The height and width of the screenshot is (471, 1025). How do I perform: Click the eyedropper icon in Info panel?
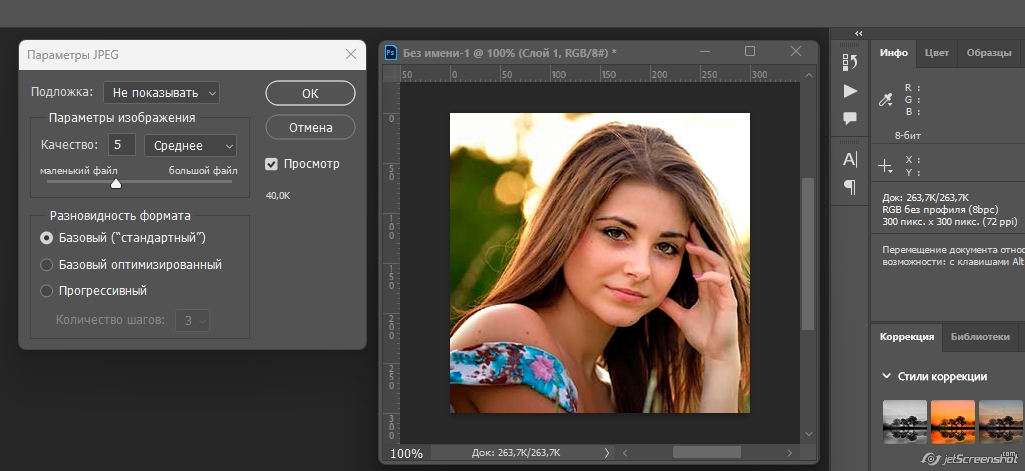(885, 99)
